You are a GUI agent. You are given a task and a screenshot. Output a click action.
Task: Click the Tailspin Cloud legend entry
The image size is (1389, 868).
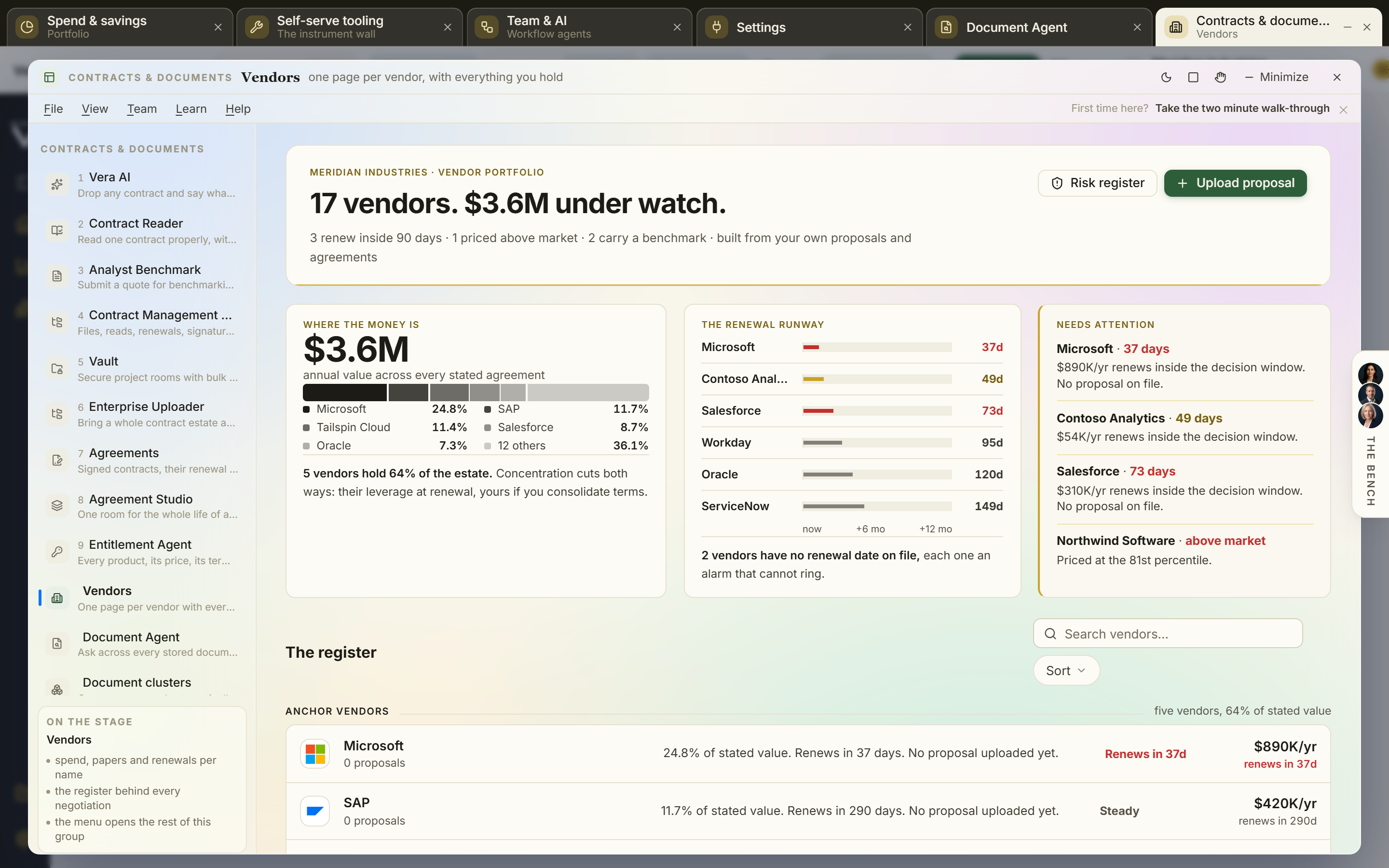click(384, 428)
